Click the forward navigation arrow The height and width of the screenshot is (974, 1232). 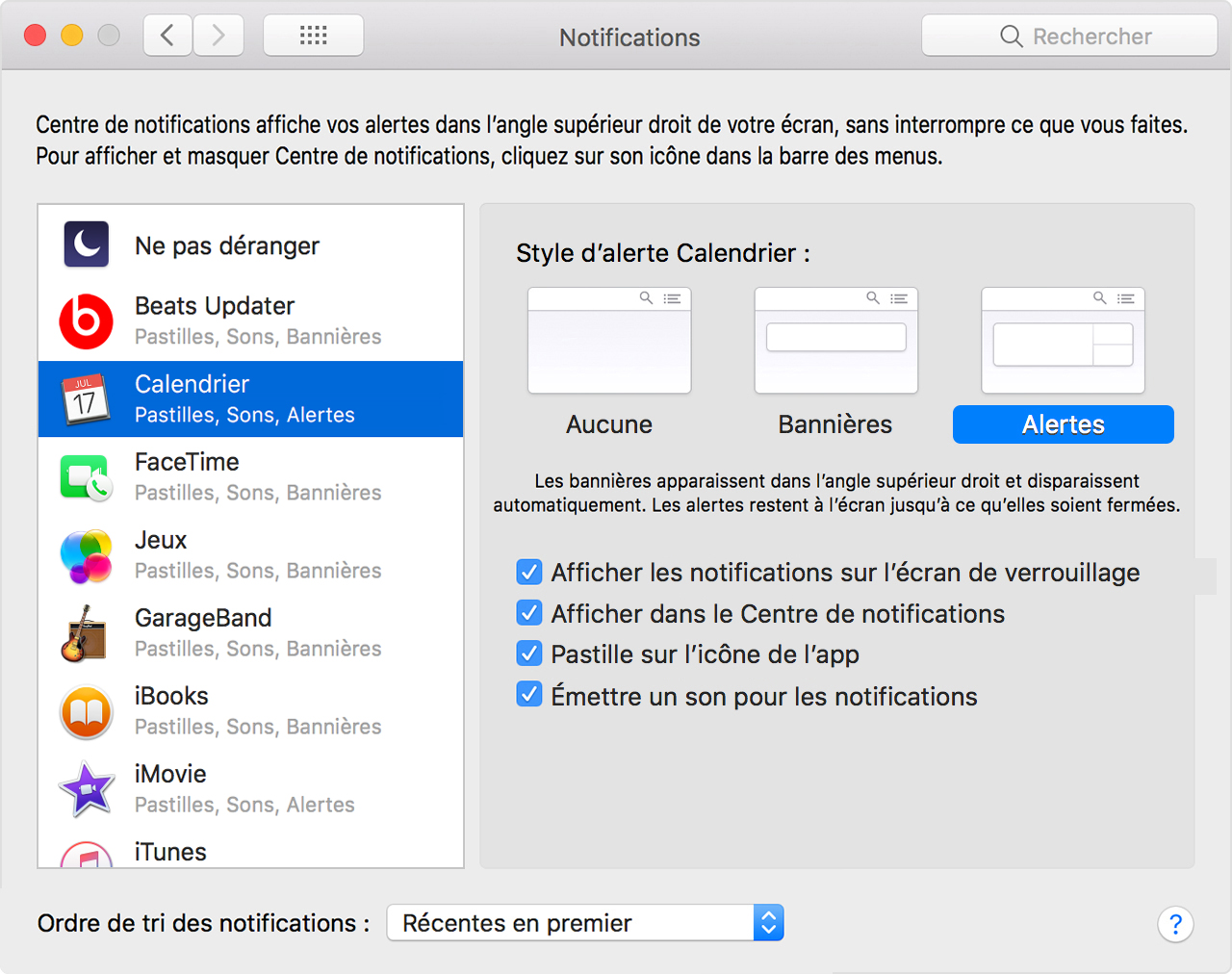coord(218,37)
